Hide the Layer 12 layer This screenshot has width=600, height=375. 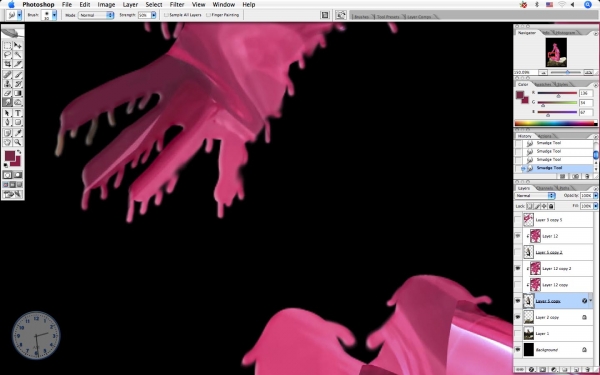click(518, 236)
